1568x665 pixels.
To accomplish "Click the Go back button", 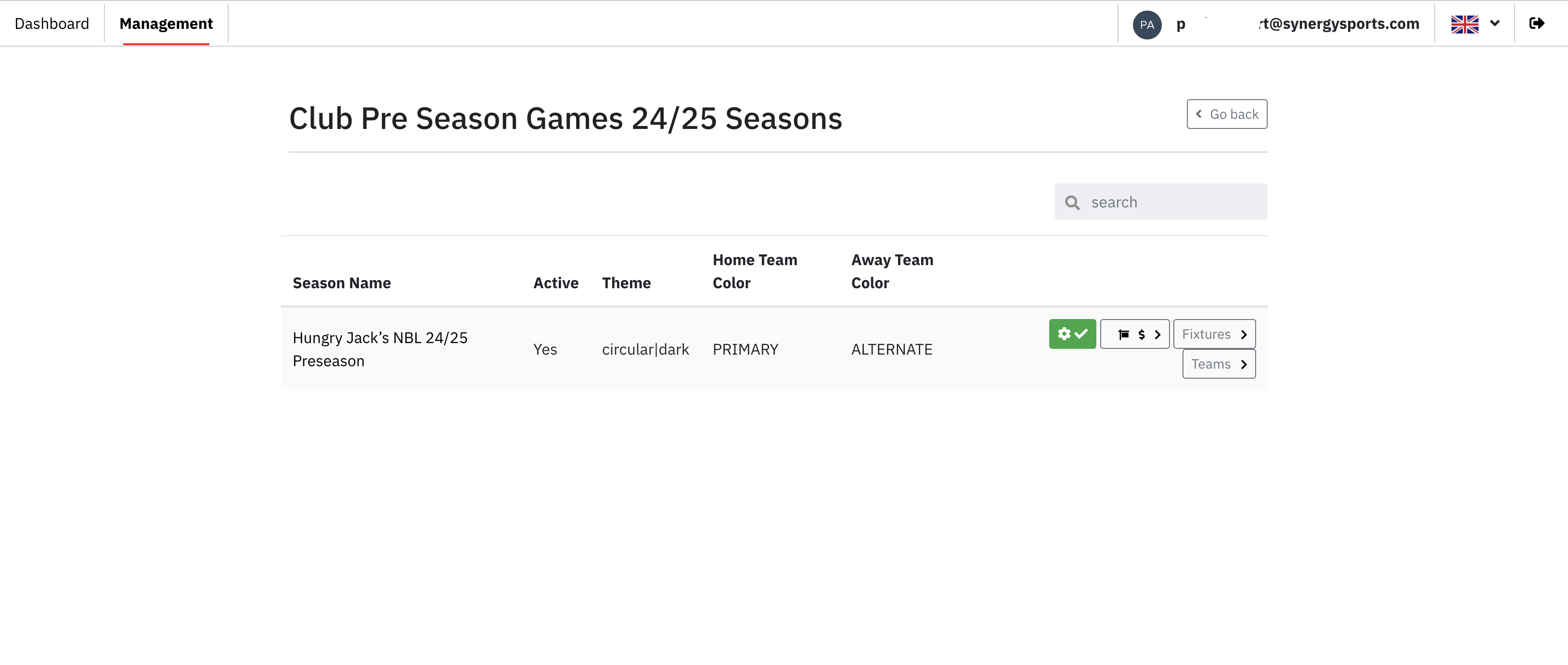I will pos(1226,114).
